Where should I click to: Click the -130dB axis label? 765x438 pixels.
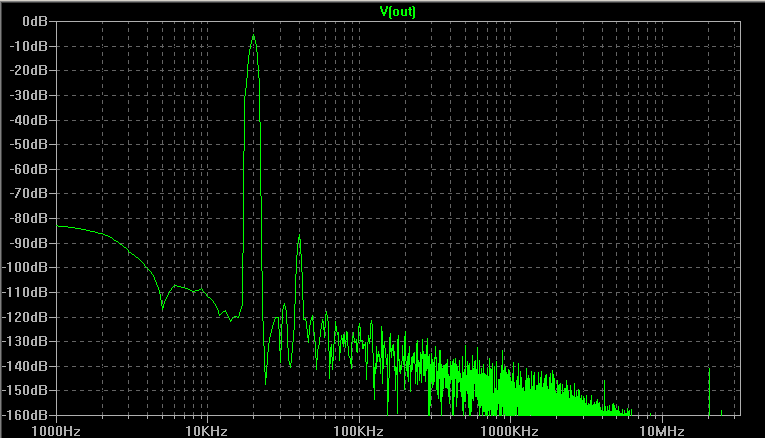(x=25, y=341)
